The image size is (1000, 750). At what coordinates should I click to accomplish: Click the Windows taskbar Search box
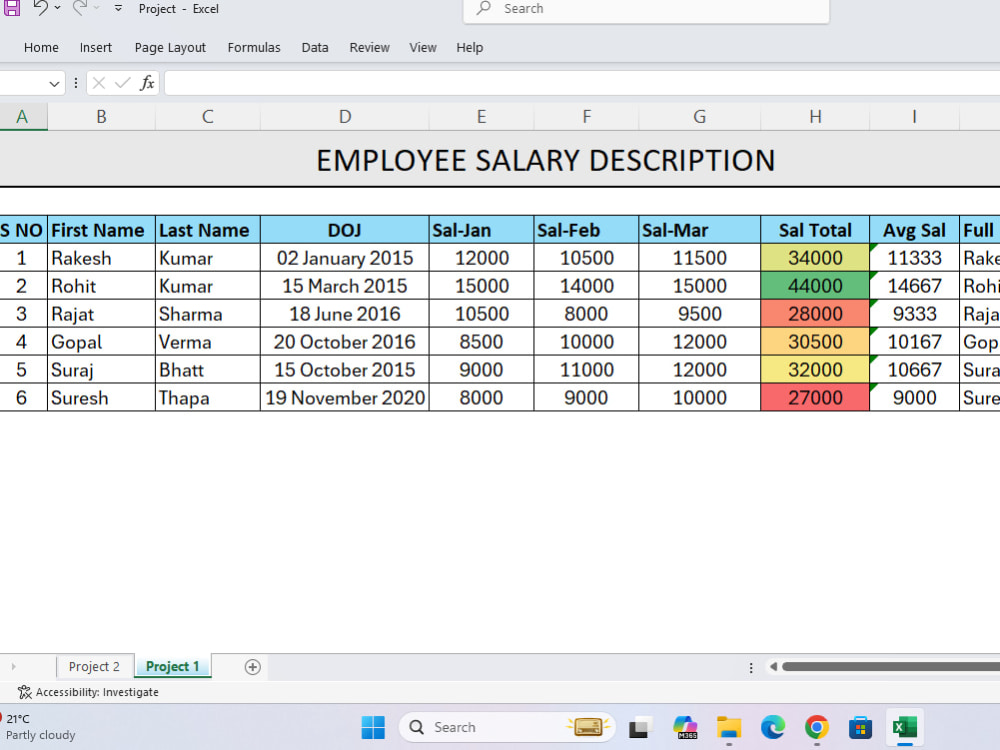pyautogui.click(x=507, y=727)
